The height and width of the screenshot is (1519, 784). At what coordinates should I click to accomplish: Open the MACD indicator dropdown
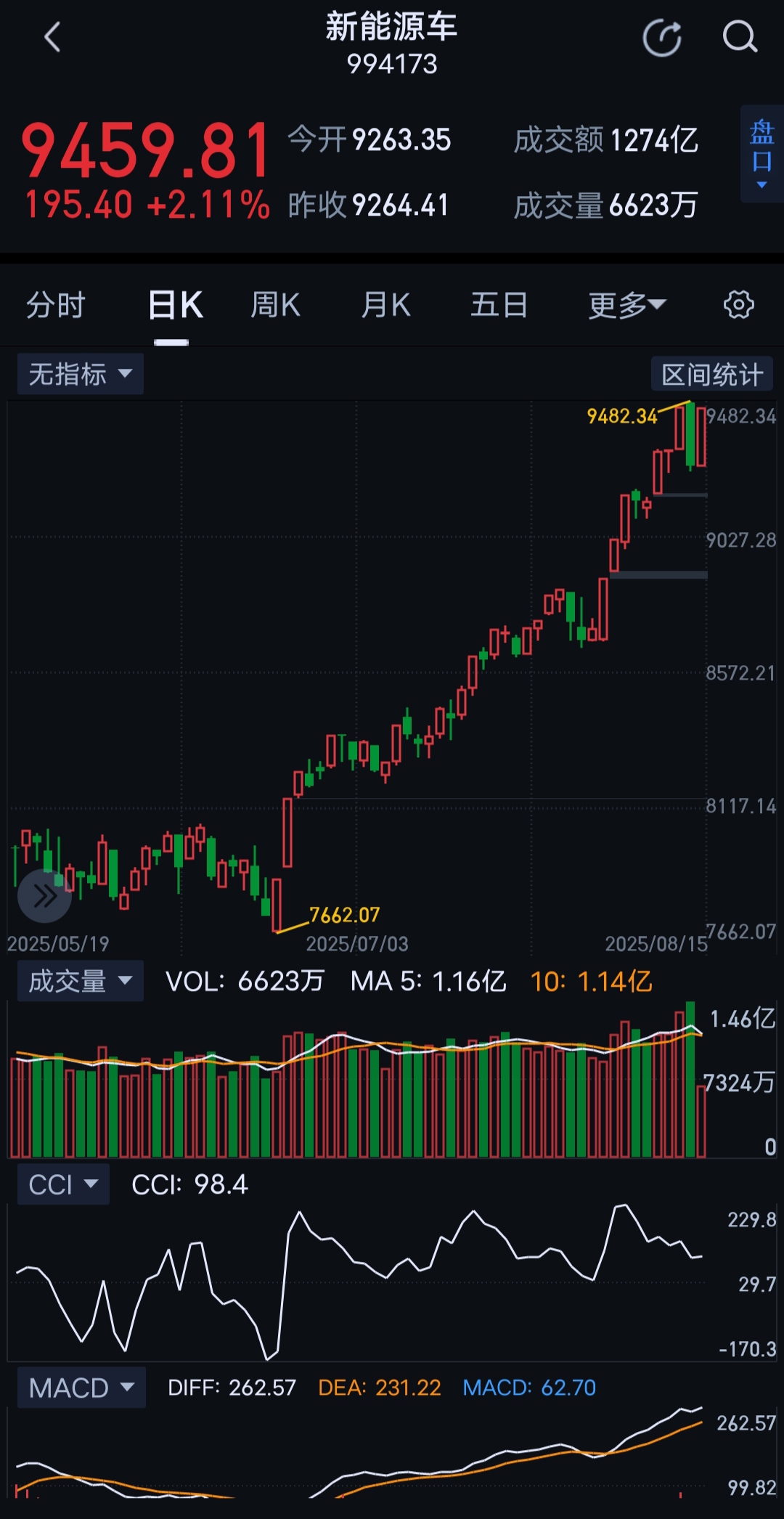[81, 1388]
